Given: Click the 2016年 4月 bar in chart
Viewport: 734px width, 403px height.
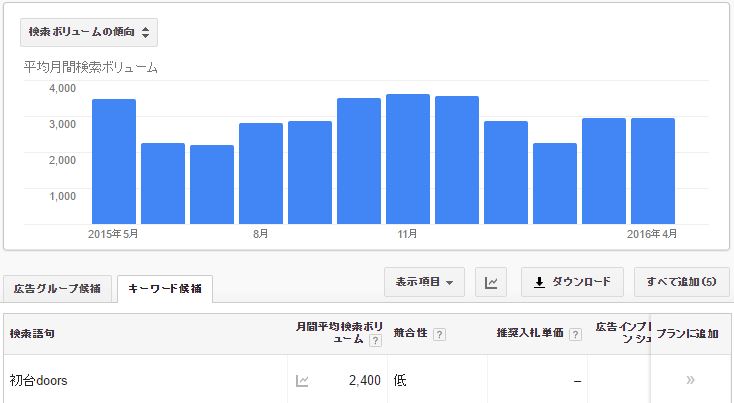Looking at the screenshot, I should (653, 171).
